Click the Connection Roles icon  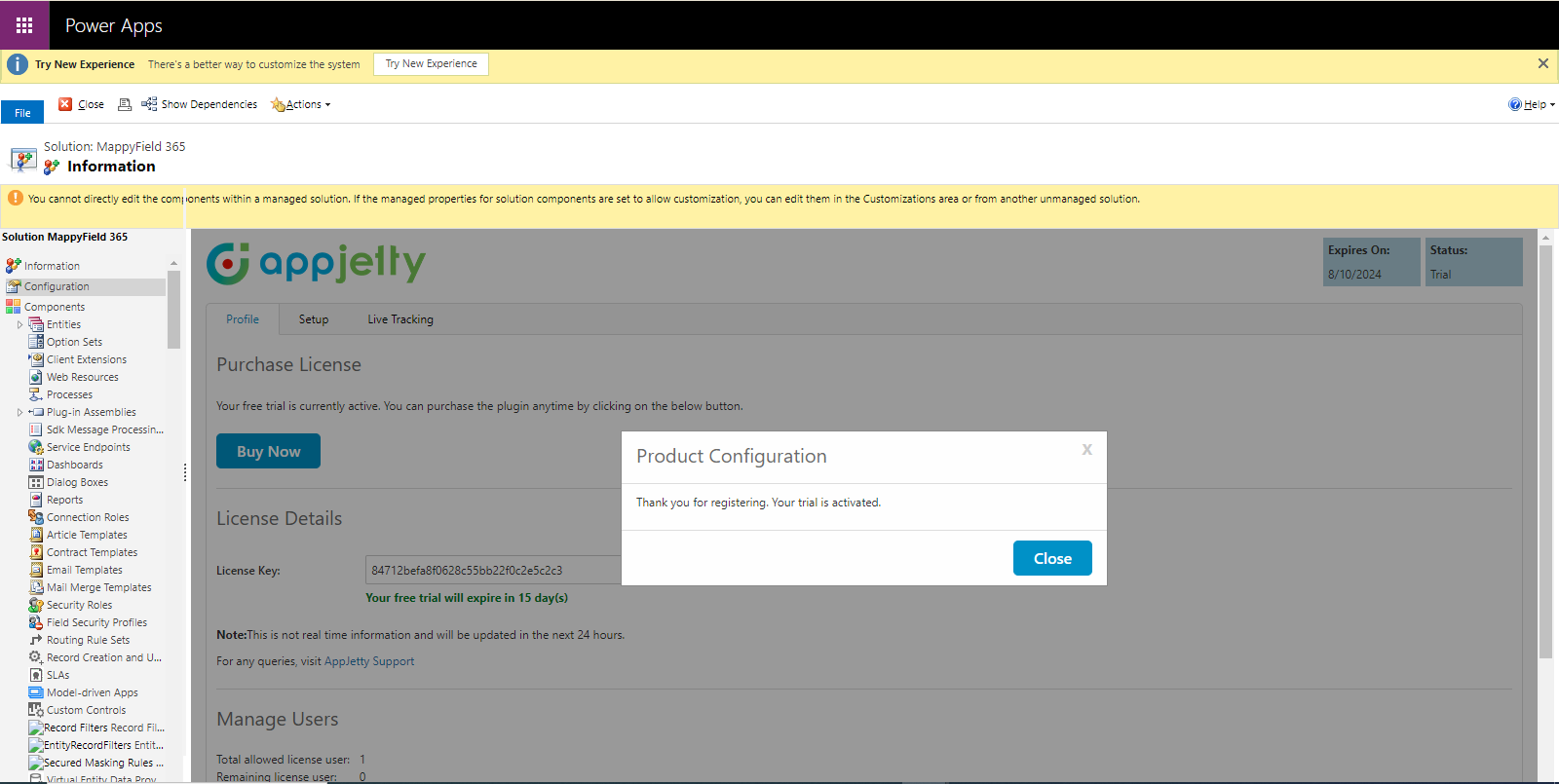[36, 517]
